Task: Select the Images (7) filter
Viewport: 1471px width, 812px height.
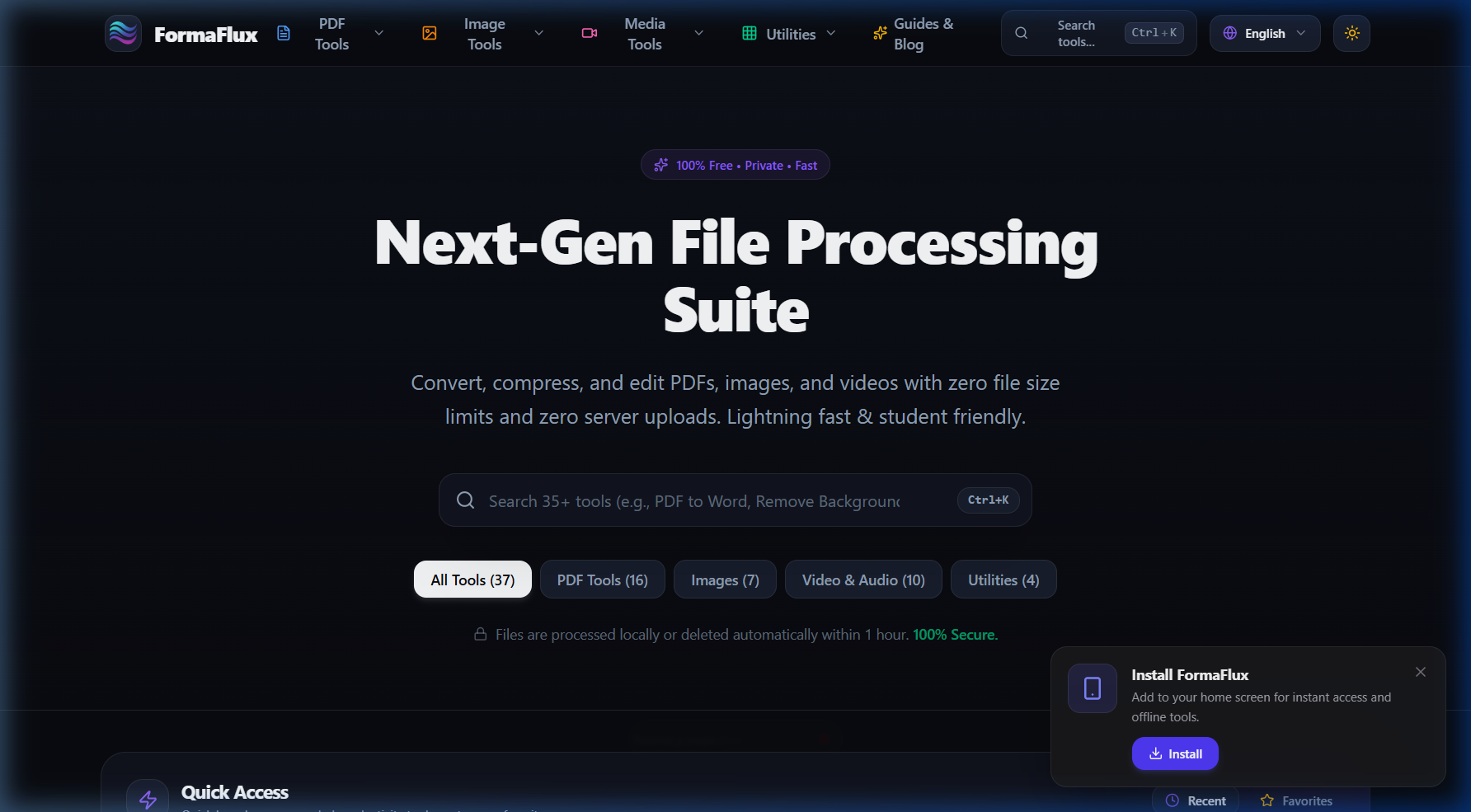Action: [725, 580]
